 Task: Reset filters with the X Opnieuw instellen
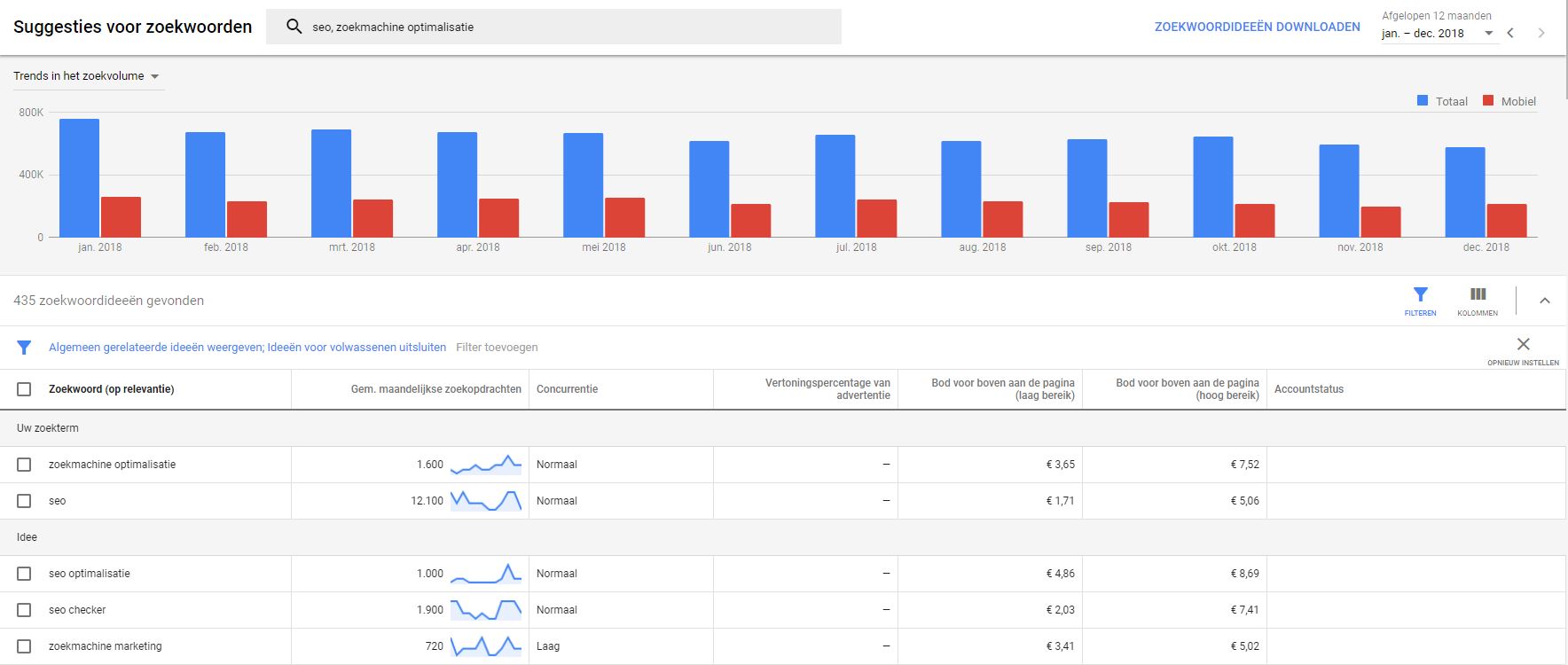coord(1523,350)
